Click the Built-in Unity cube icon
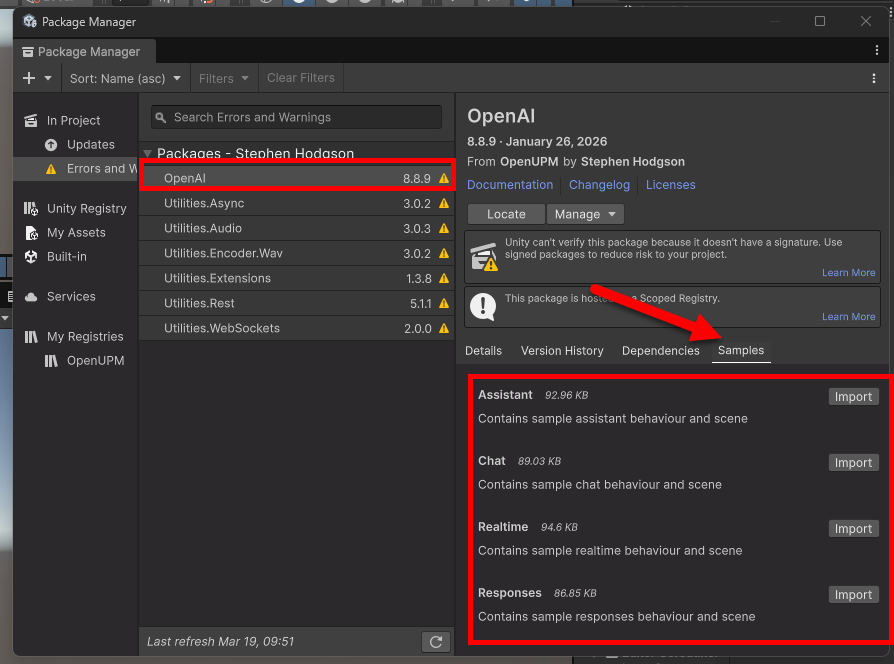This screenshot has width=894, height=664. click(x=31, y=256)
